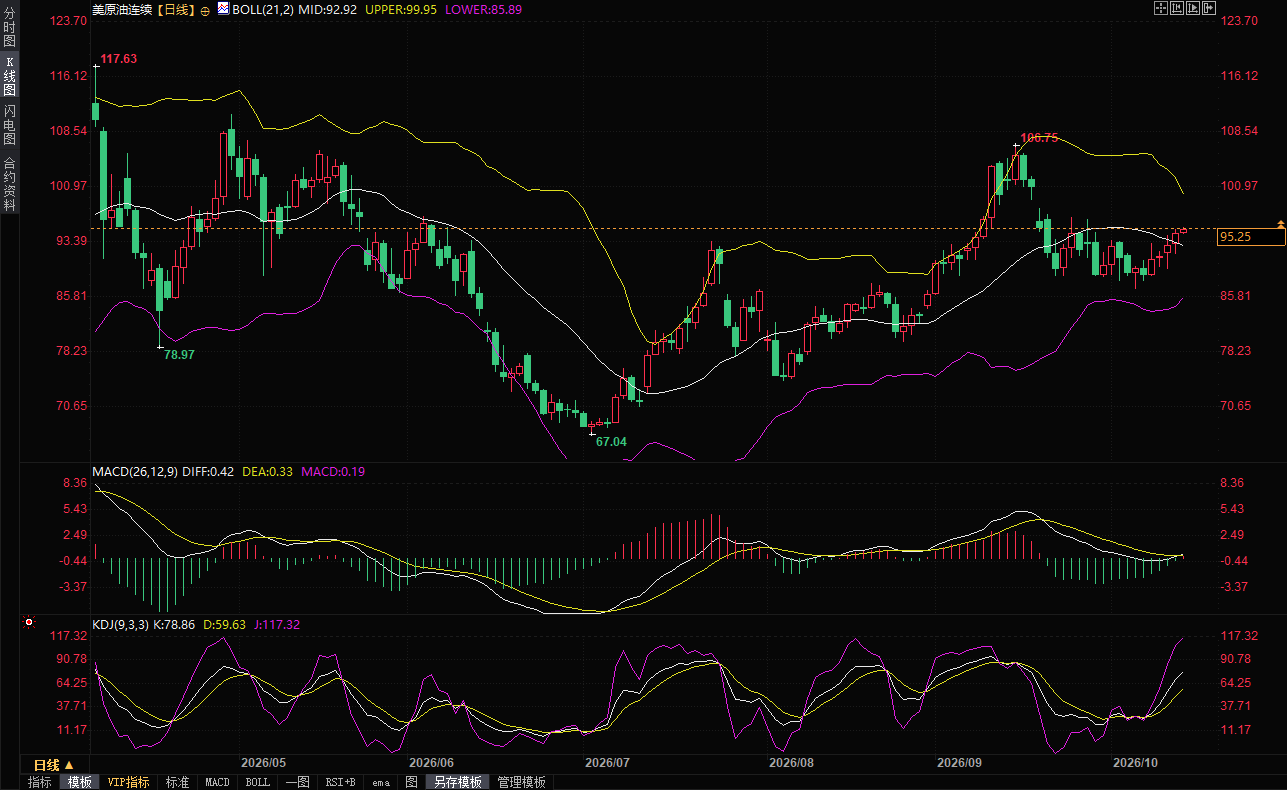
Task: Click the current price tag 95.25
Action: (x=1251, y=237)
